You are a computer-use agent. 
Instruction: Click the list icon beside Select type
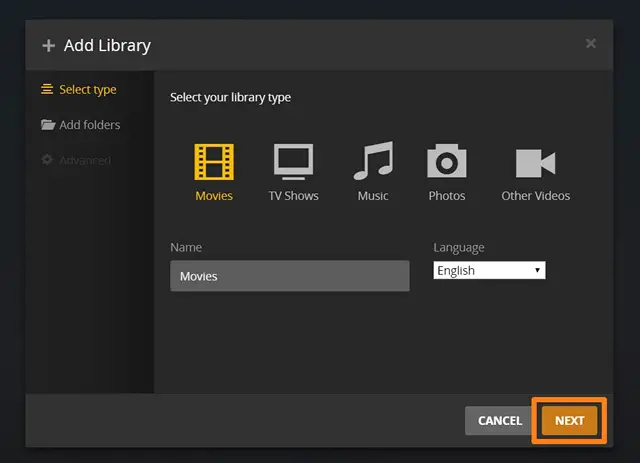pos(47,89)
